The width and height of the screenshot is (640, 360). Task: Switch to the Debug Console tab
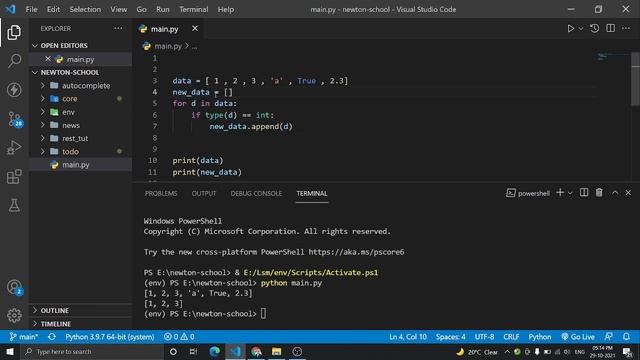click(256, 193)
